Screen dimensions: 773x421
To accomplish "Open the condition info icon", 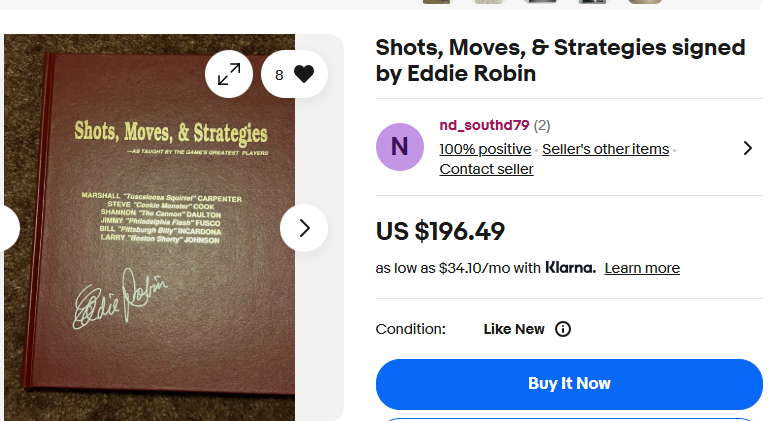I will [x=563, y=329].
